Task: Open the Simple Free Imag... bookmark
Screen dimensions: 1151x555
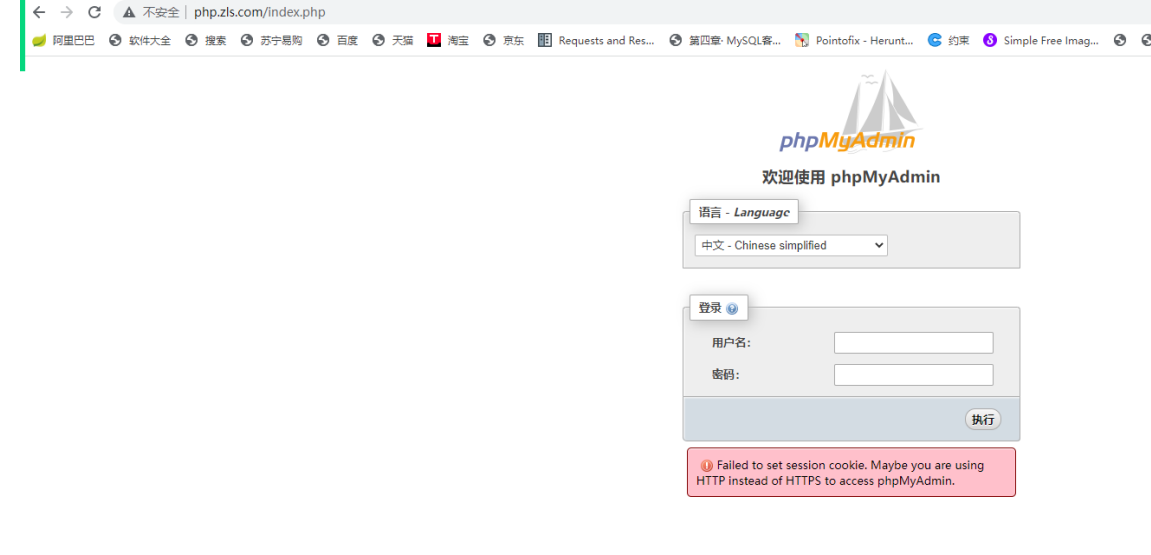Action: pyautogui.click(x=1041, y=40)
